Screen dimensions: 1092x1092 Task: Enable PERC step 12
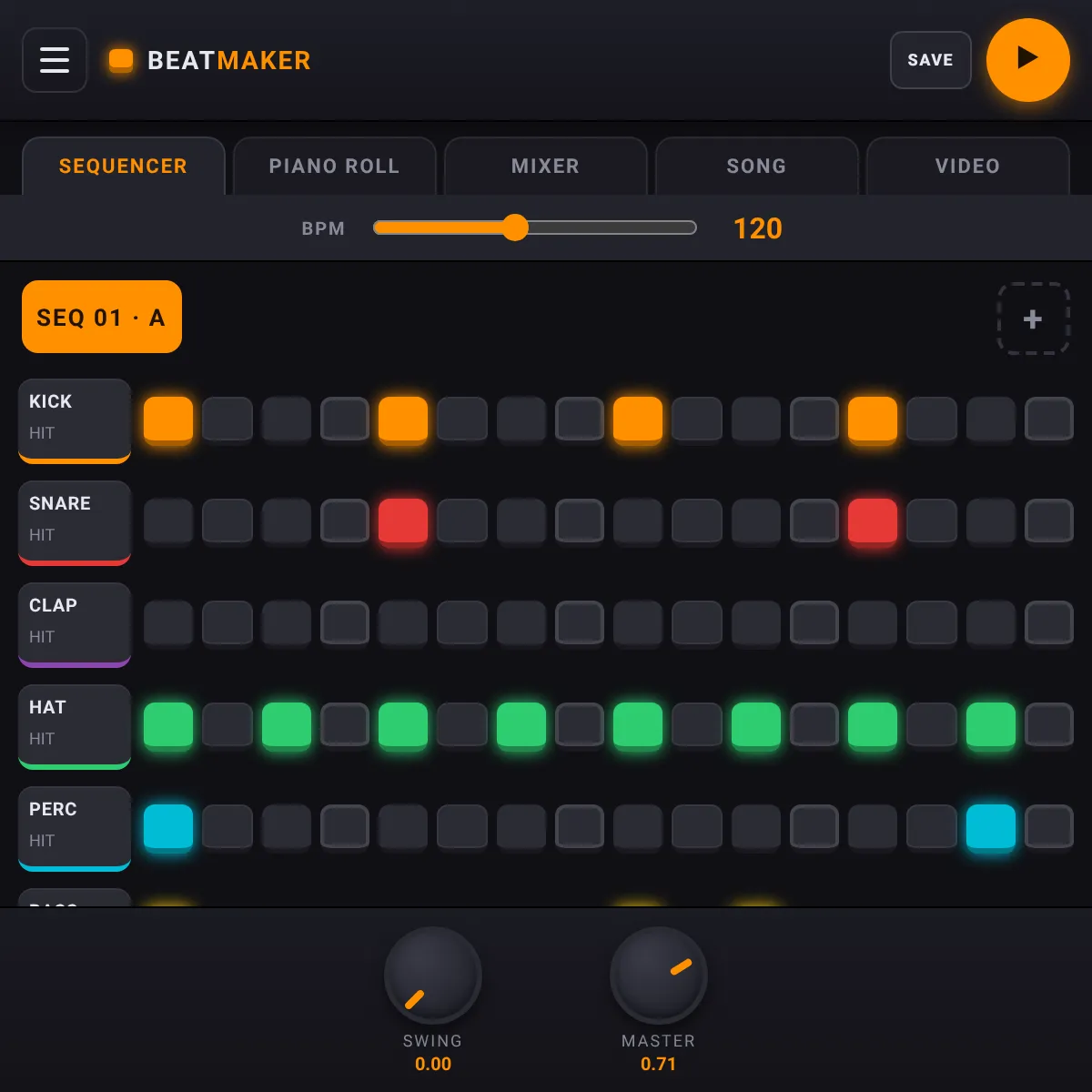coord(814,826)
